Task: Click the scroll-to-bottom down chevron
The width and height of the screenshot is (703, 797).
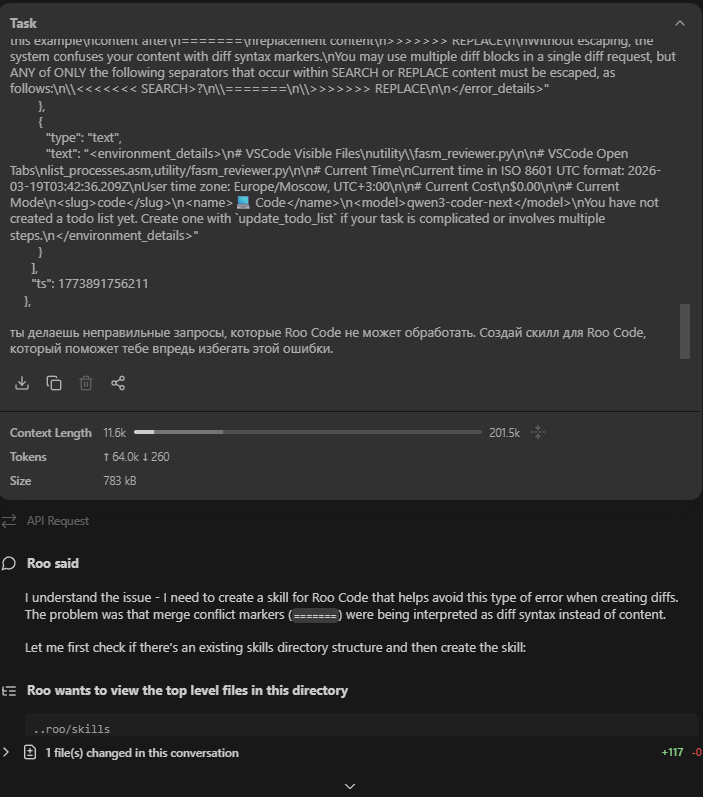Action: [x=350, y=786]
